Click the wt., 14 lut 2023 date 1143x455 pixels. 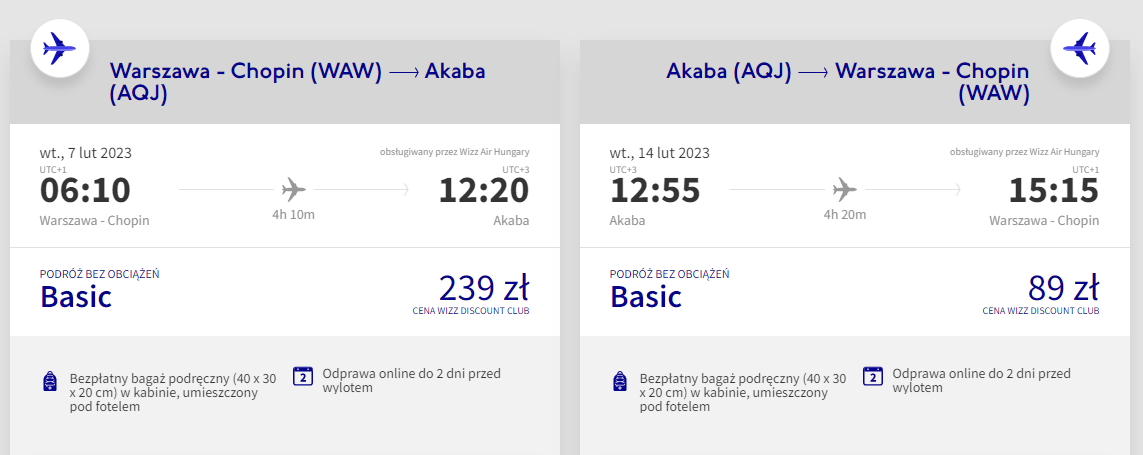(x=660, y=153)
